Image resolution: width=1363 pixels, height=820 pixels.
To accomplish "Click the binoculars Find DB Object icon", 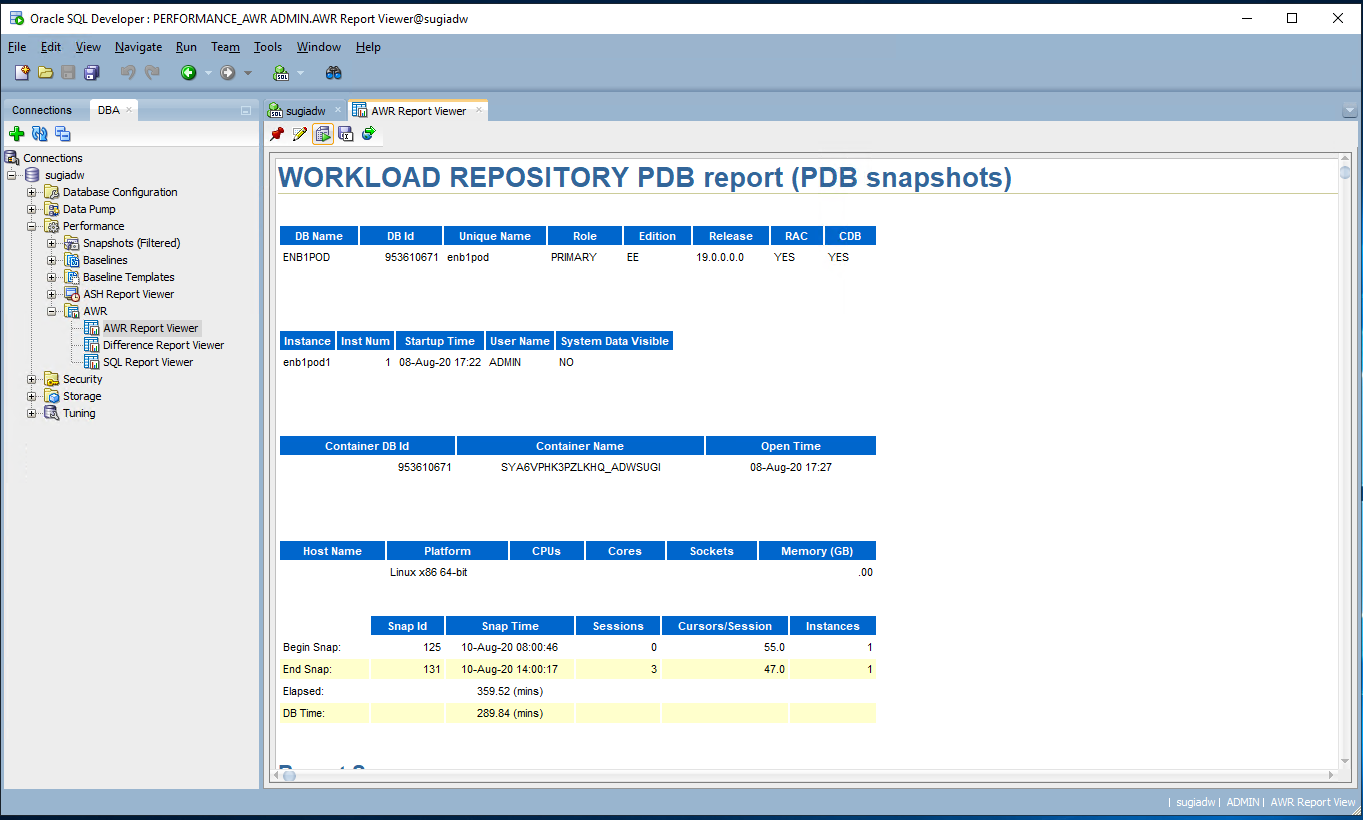I will point(334,72).
